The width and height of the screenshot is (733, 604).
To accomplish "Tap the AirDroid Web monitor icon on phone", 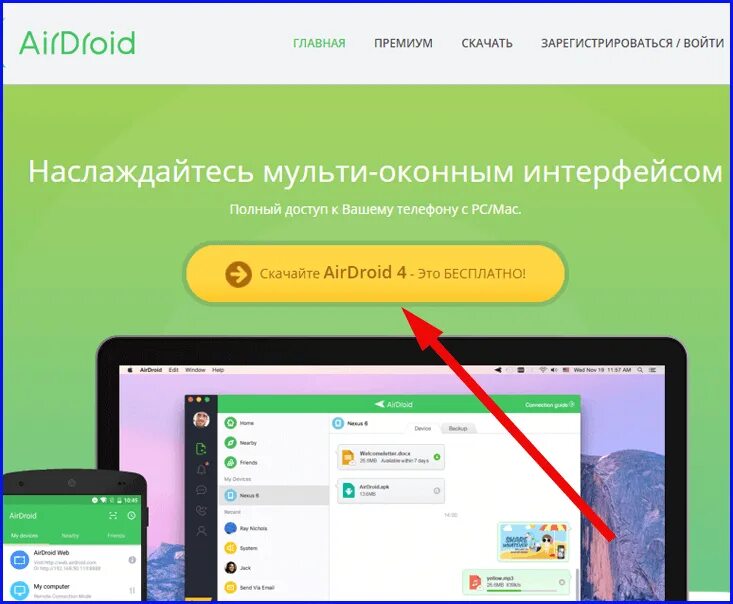I will tap(19, 560).
